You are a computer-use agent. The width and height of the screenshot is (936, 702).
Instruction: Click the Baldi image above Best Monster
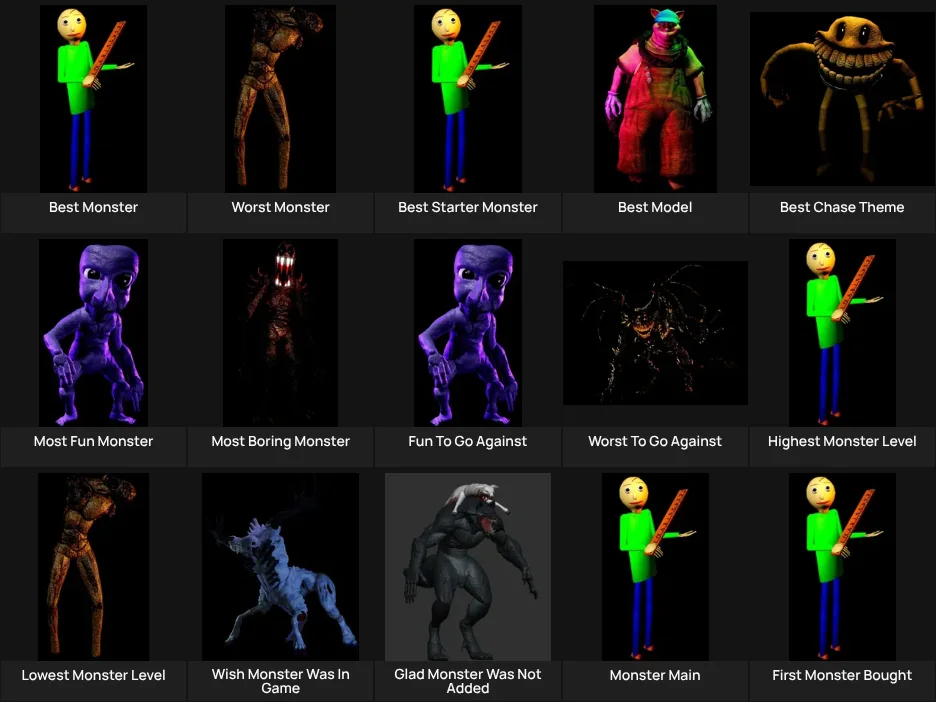(93, 98)
